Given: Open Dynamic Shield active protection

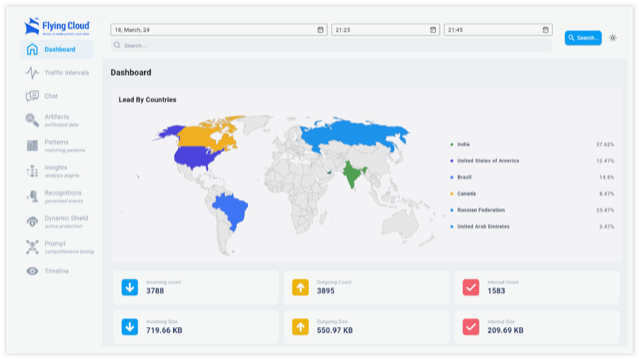Looking at the screenshot, I should click(57, 222).
